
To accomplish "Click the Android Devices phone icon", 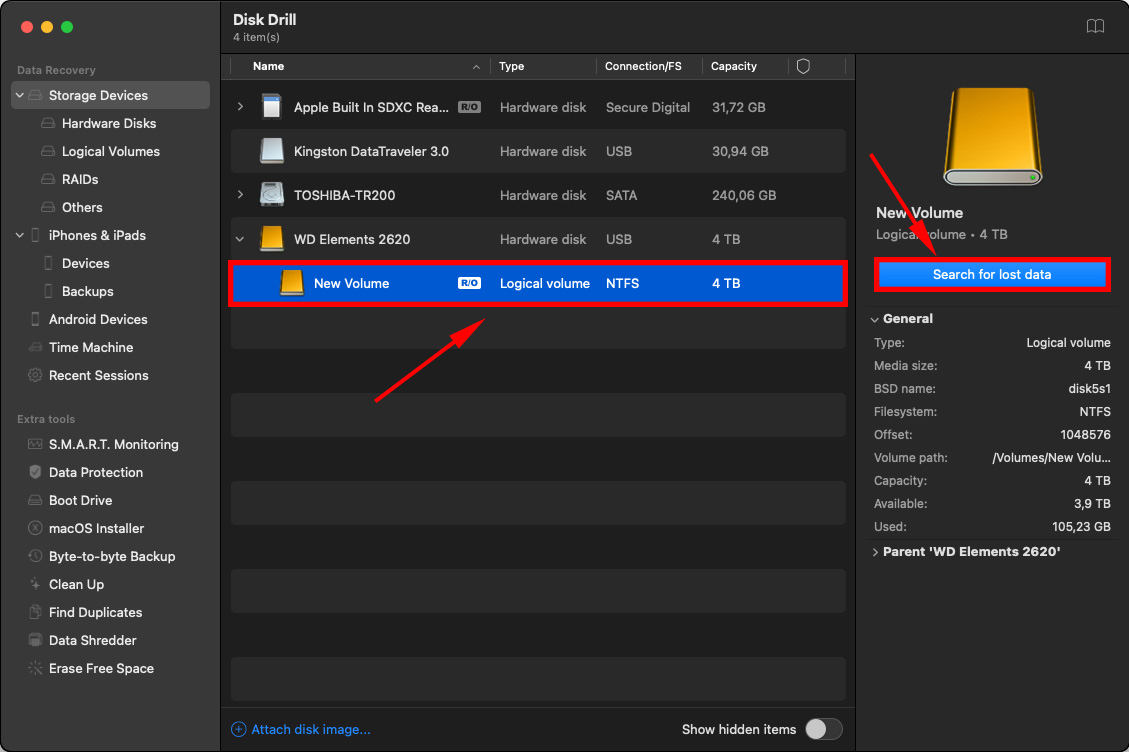I will point(35,319).
